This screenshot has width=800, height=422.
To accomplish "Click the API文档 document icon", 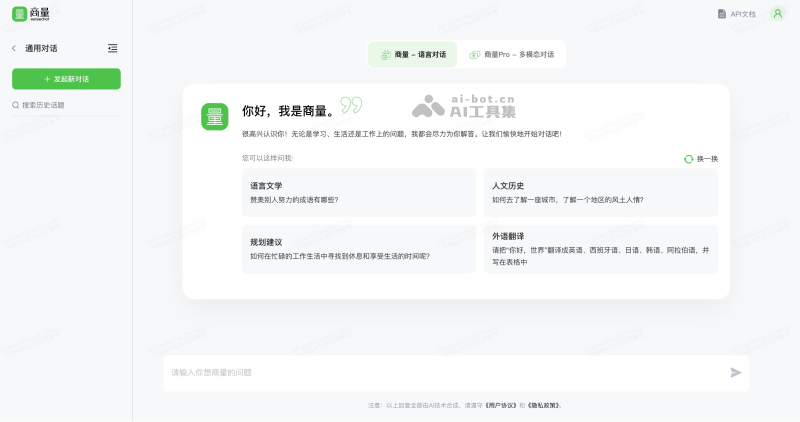I will [722, 14].
